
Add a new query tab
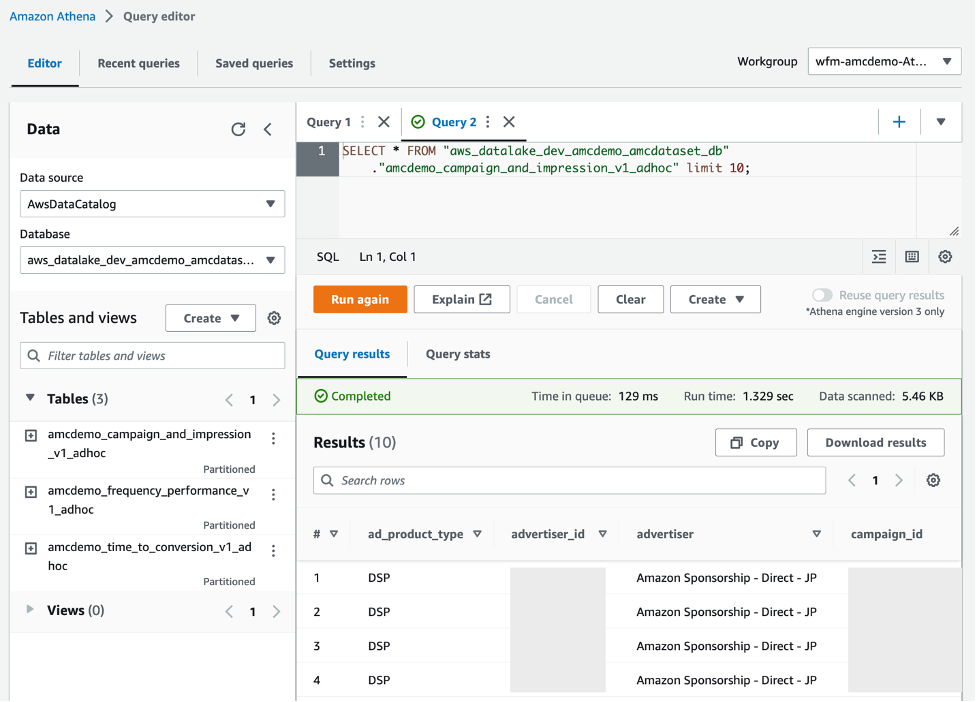pyautogui.click(x=899, y=122)
